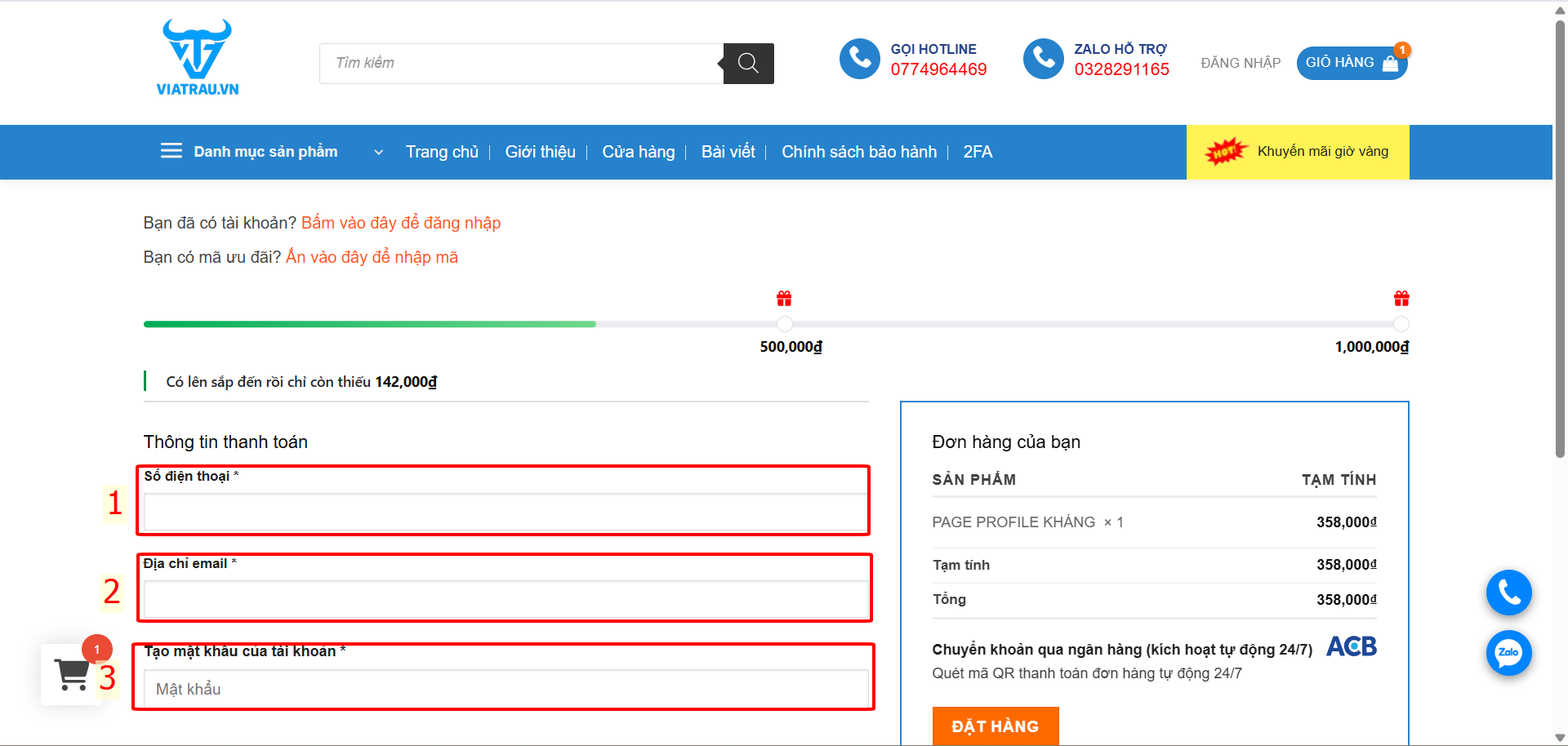Click the Khuyến mãi giờ vàng banner
This screenshot has height=746, width=1568.
pos(1298,152)
